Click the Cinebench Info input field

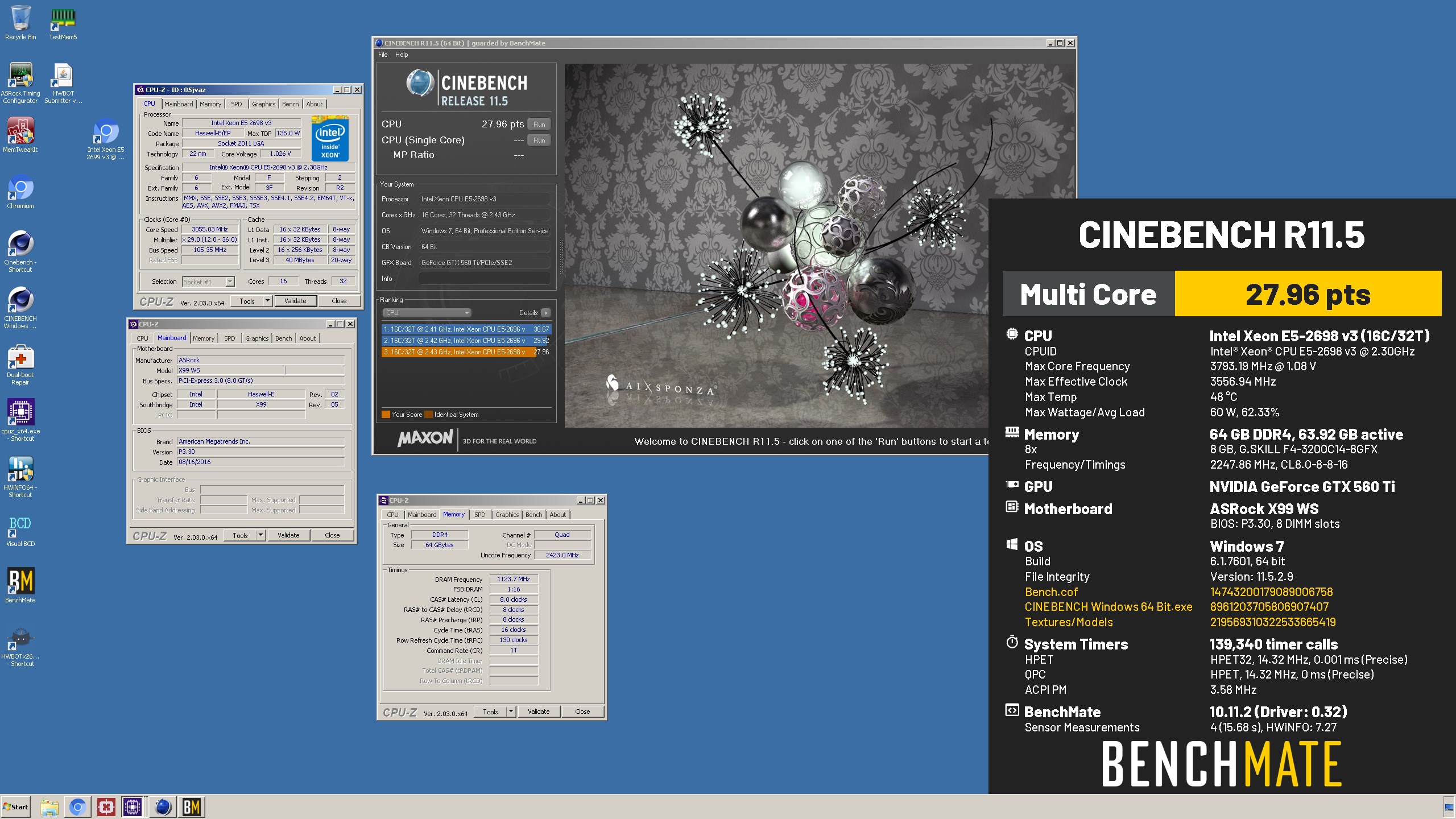pyautogui.click(x=484, y=279)
